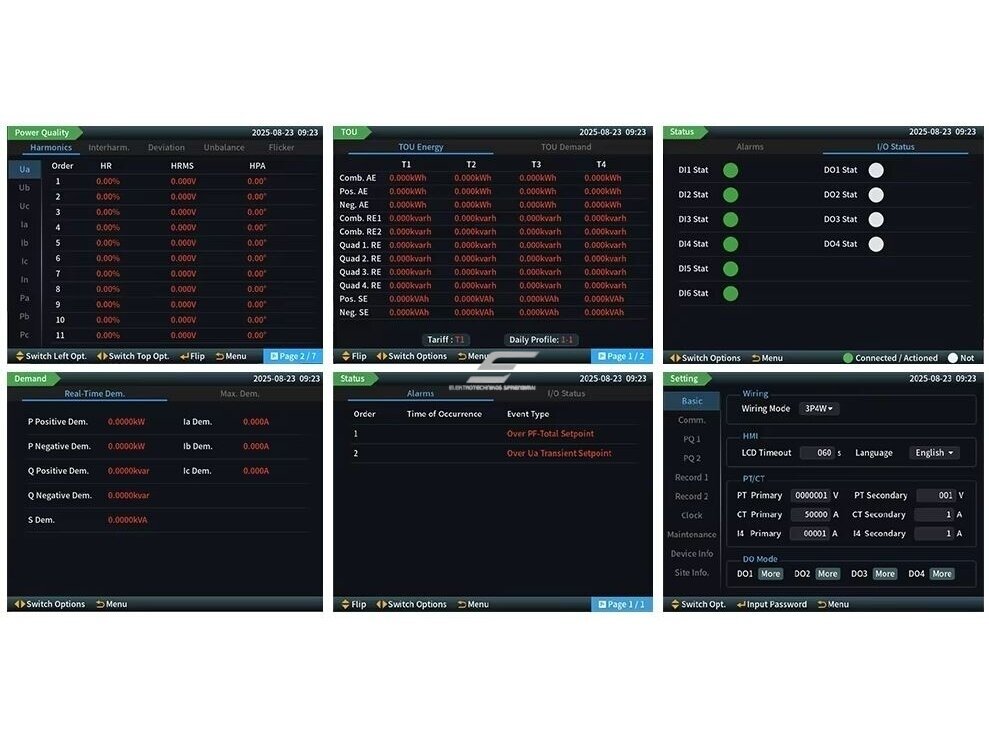Open the Wiring Mode 3P4W dropdown
Viewport: 989px width, 741px height.
point(818,409)
